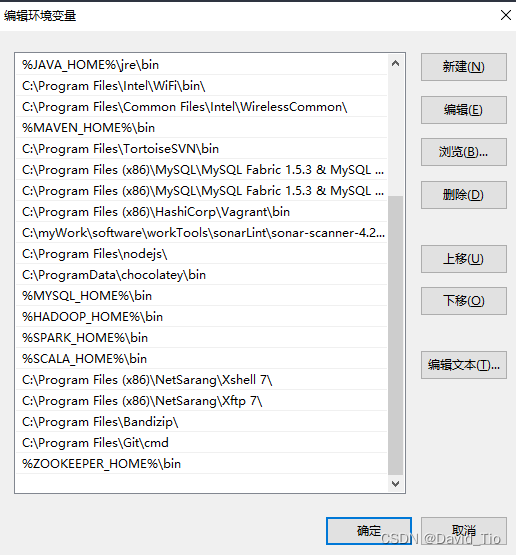Select the C:\Program Files\Git\cmd entry
Screen dimensions: 516x555
pyautogui.click(x=201, y=442)
